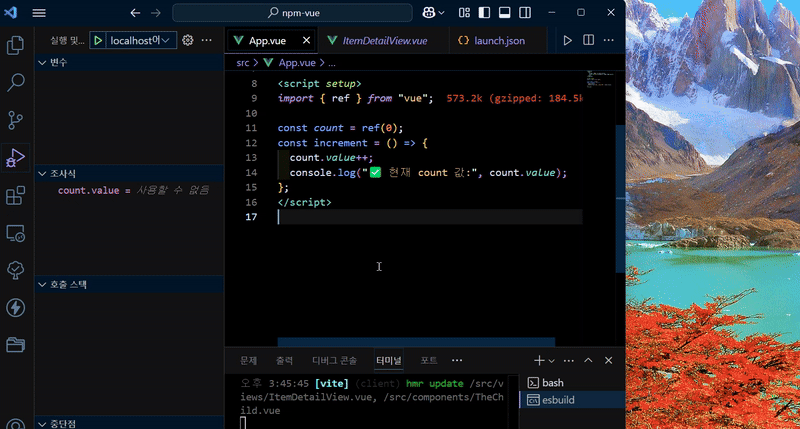The height and width of the screenshot is (429, 800).
Task: Maximize the panel with up chevron
Action: [588, 360]
